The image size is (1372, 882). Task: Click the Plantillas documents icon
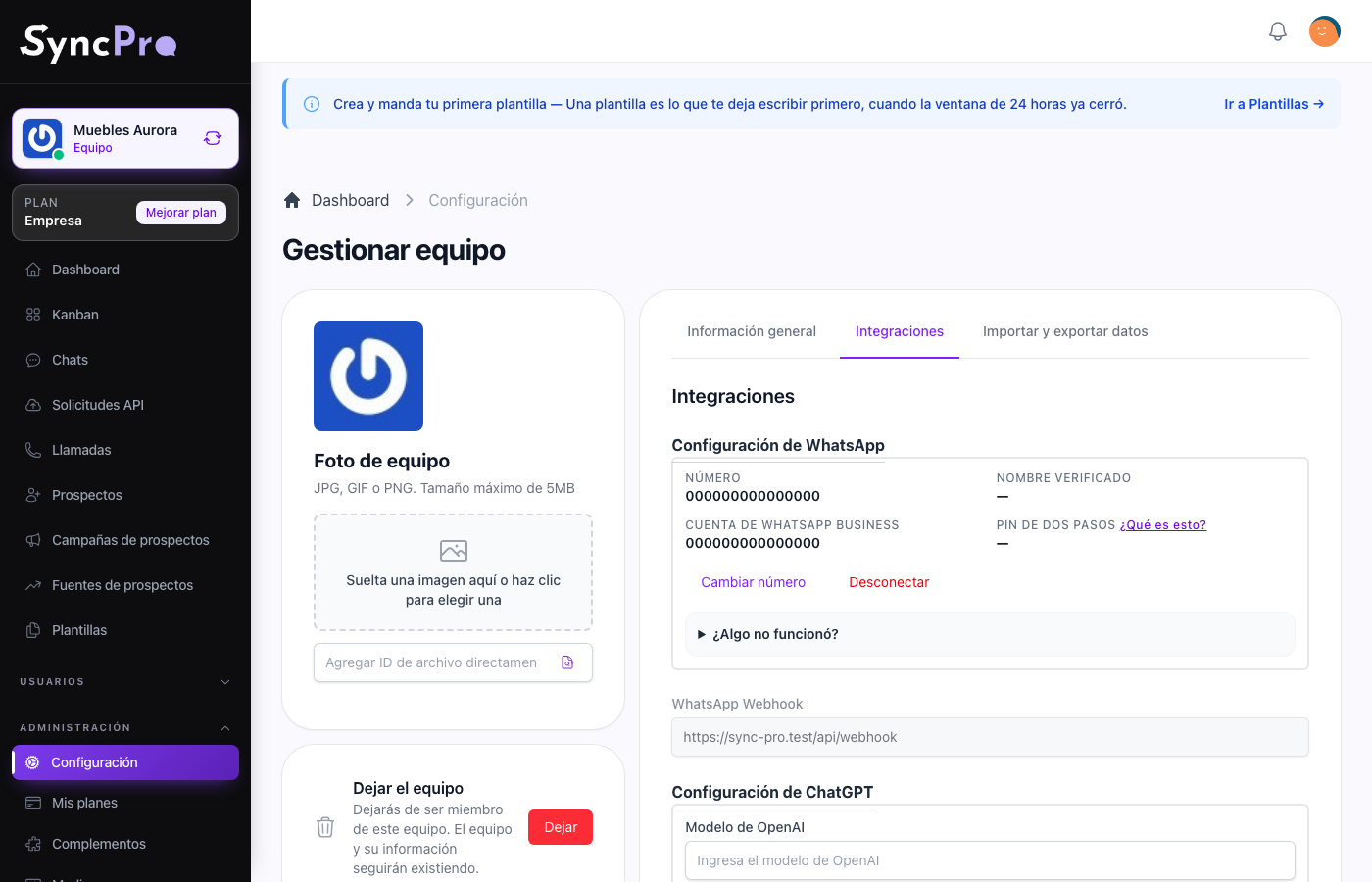click(33, 630)
